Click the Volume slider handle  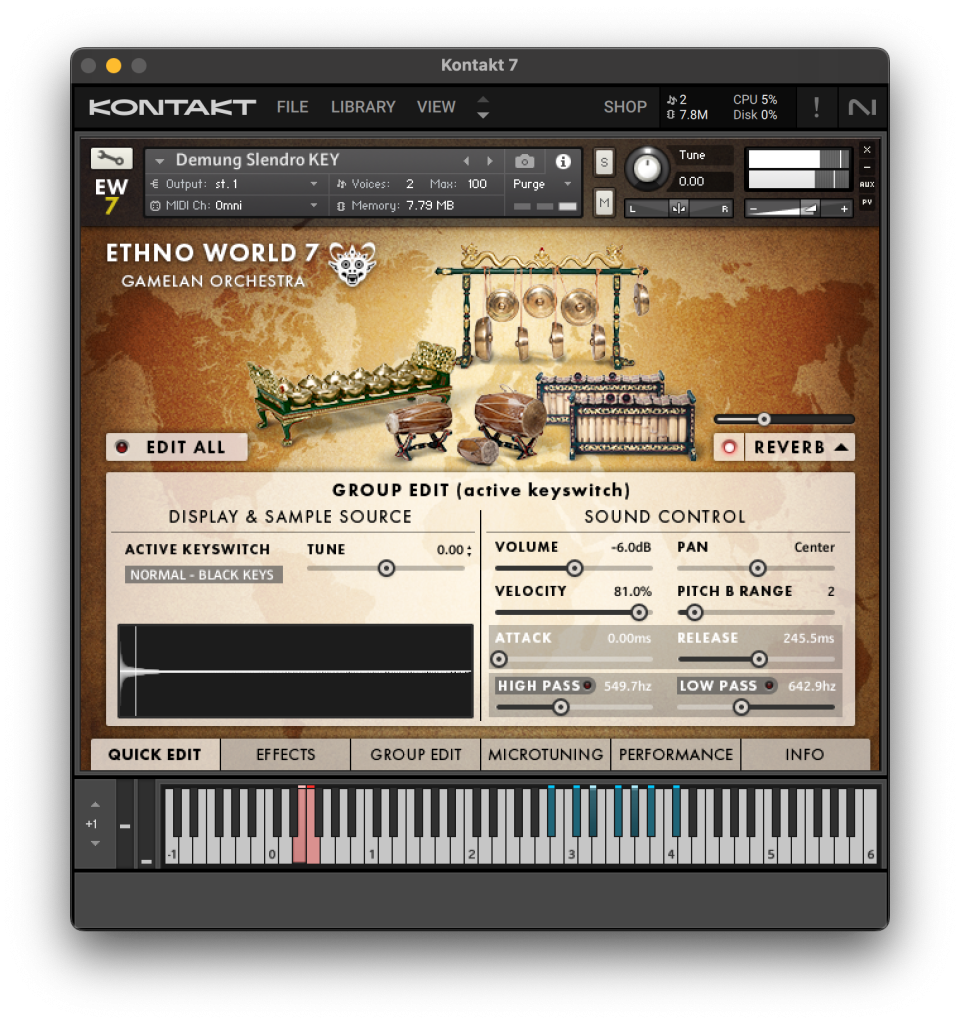point(574,568)
